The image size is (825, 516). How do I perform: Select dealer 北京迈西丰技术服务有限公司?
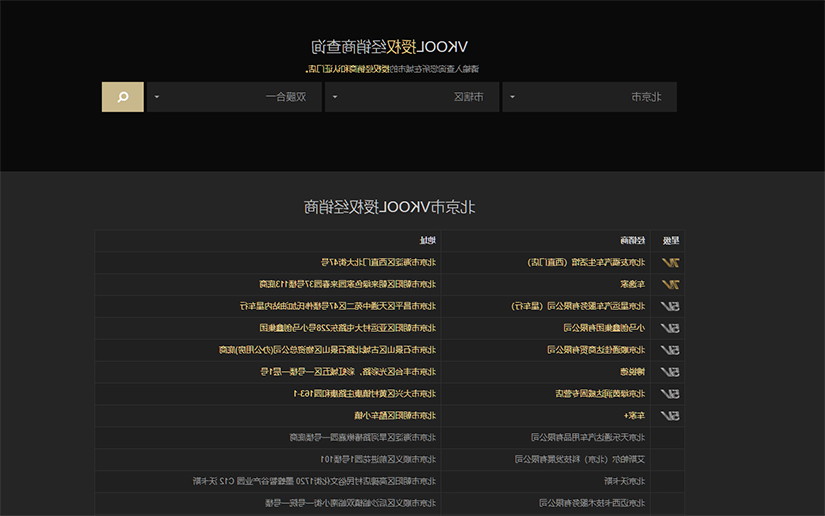coord(592,503)
